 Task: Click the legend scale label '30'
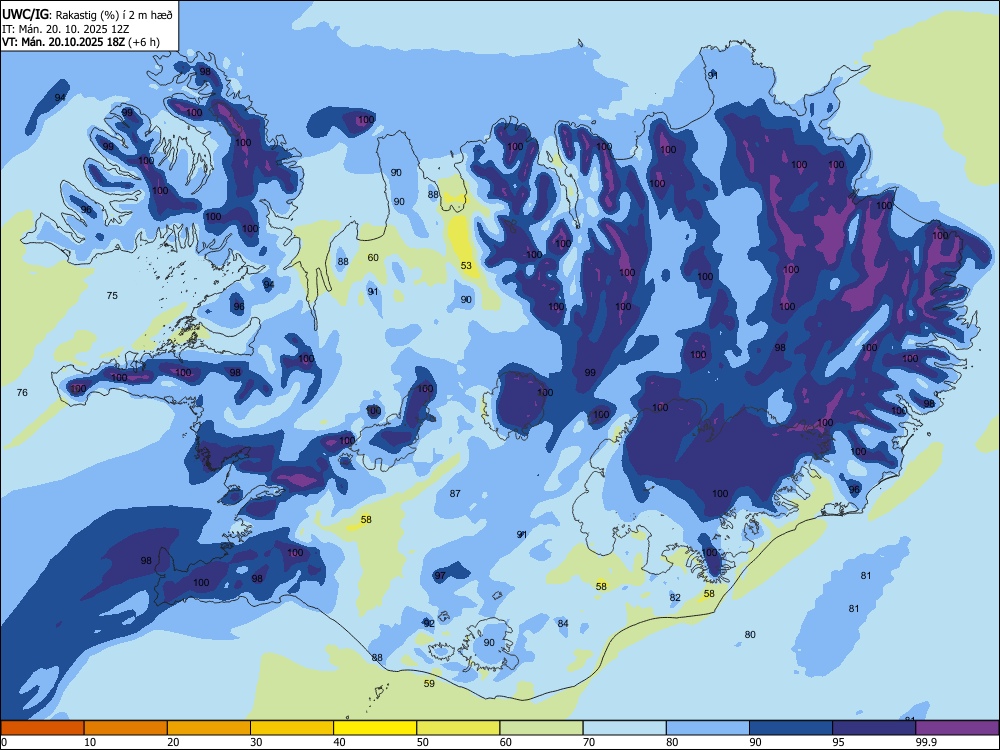(256, 742)
